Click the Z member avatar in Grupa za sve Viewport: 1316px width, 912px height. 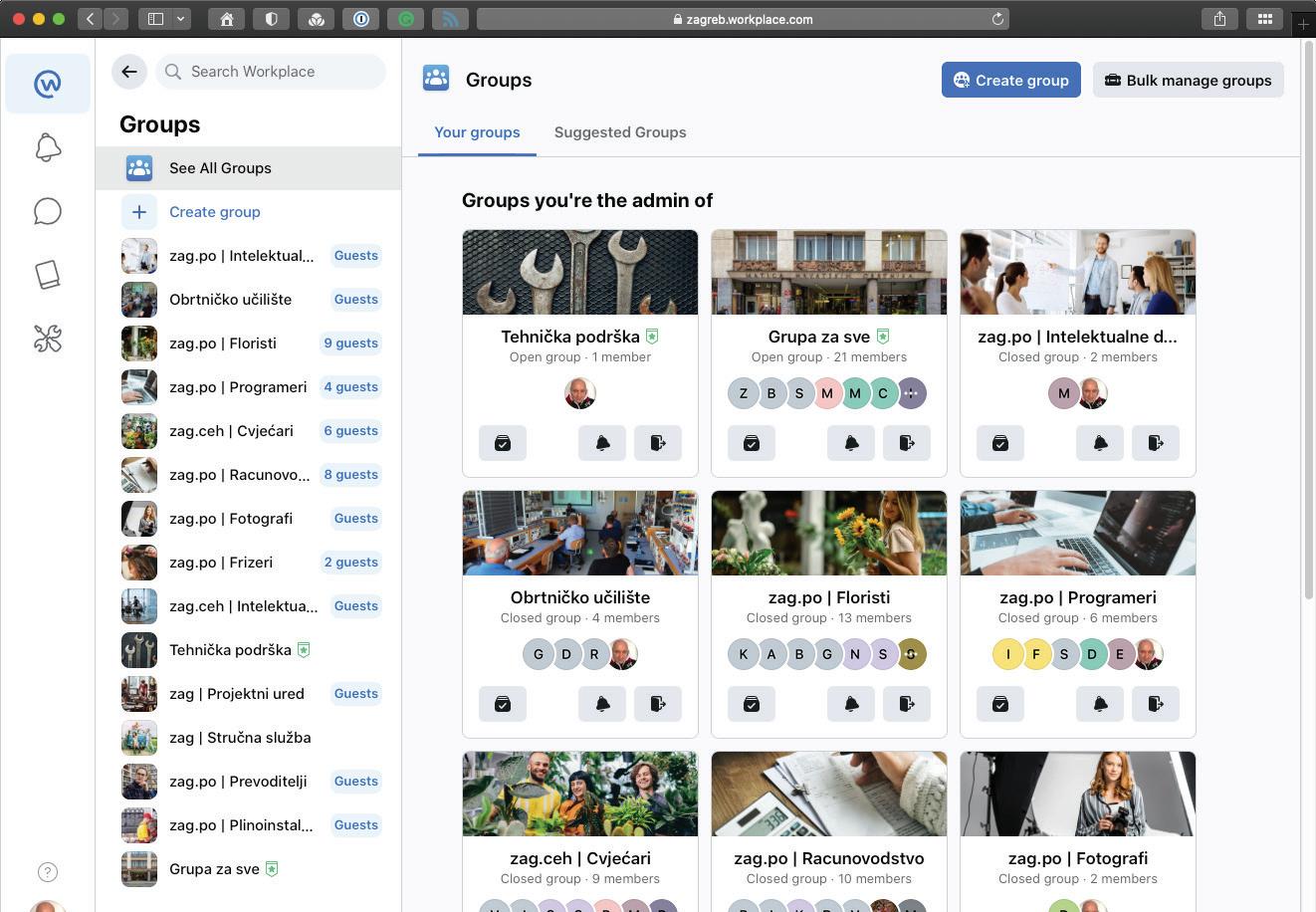(744, 393)
